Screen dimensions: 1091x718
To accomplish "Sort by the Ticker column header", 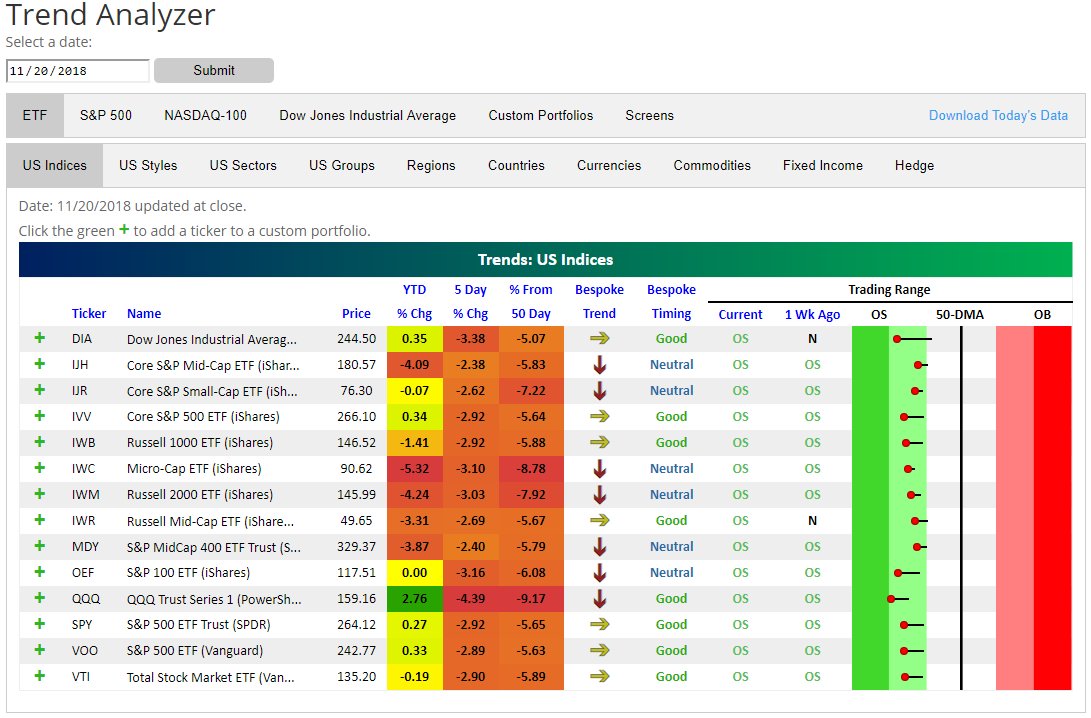I will point(88,314).
